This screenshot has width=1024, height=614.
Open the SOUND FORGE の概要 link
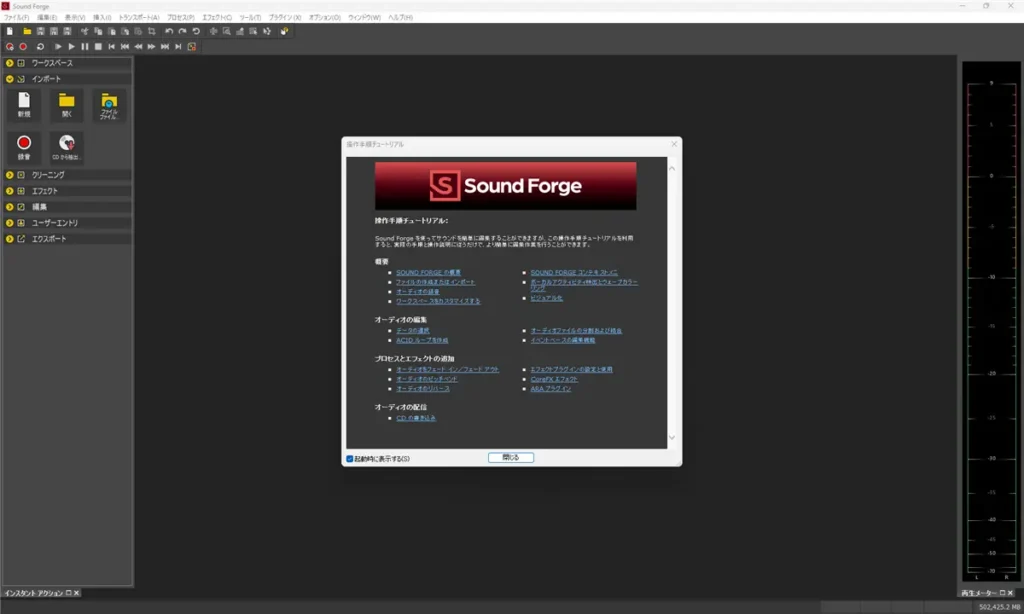pos(428,272)
